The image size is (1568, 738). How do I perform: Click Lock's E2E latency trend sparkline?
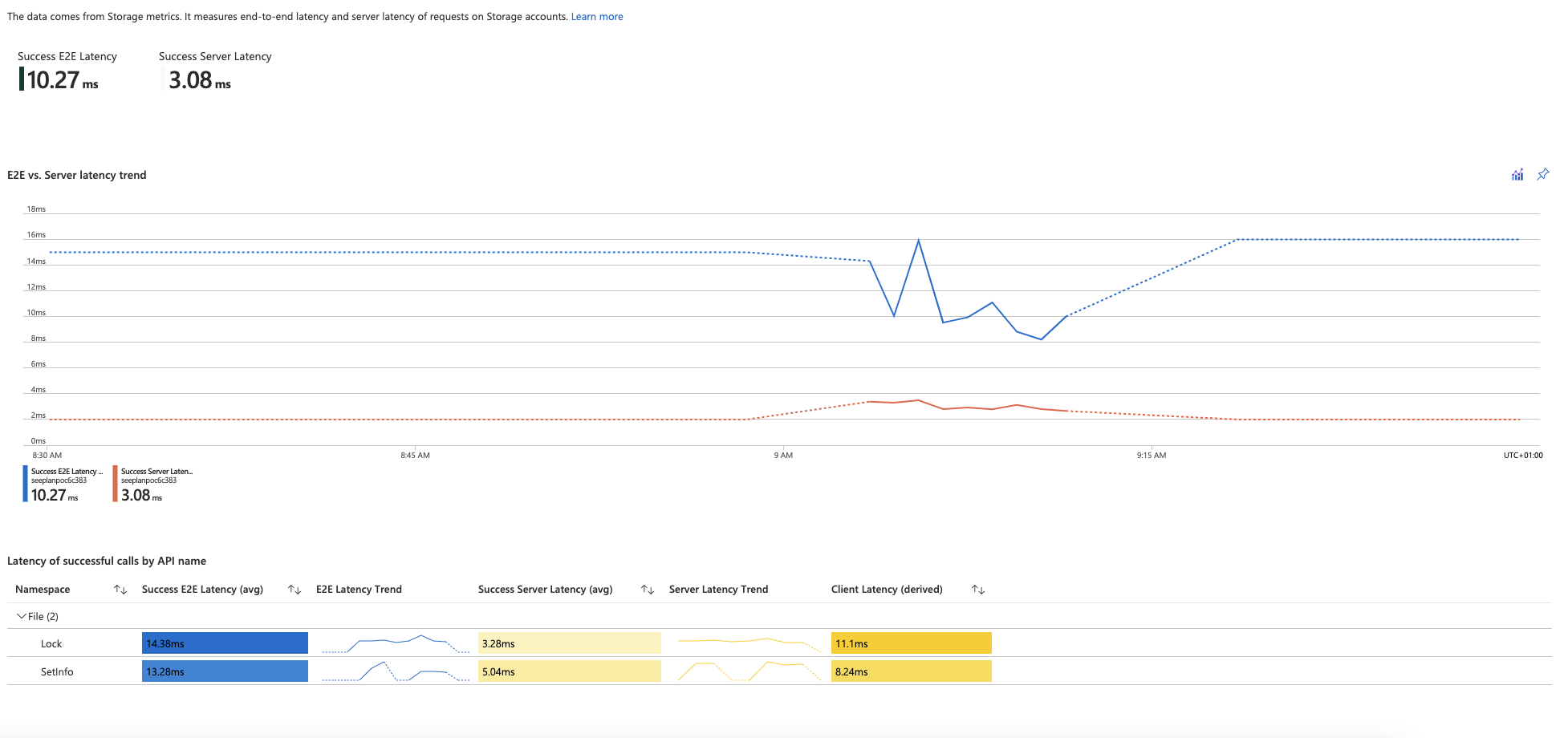[x=395, y=643]
